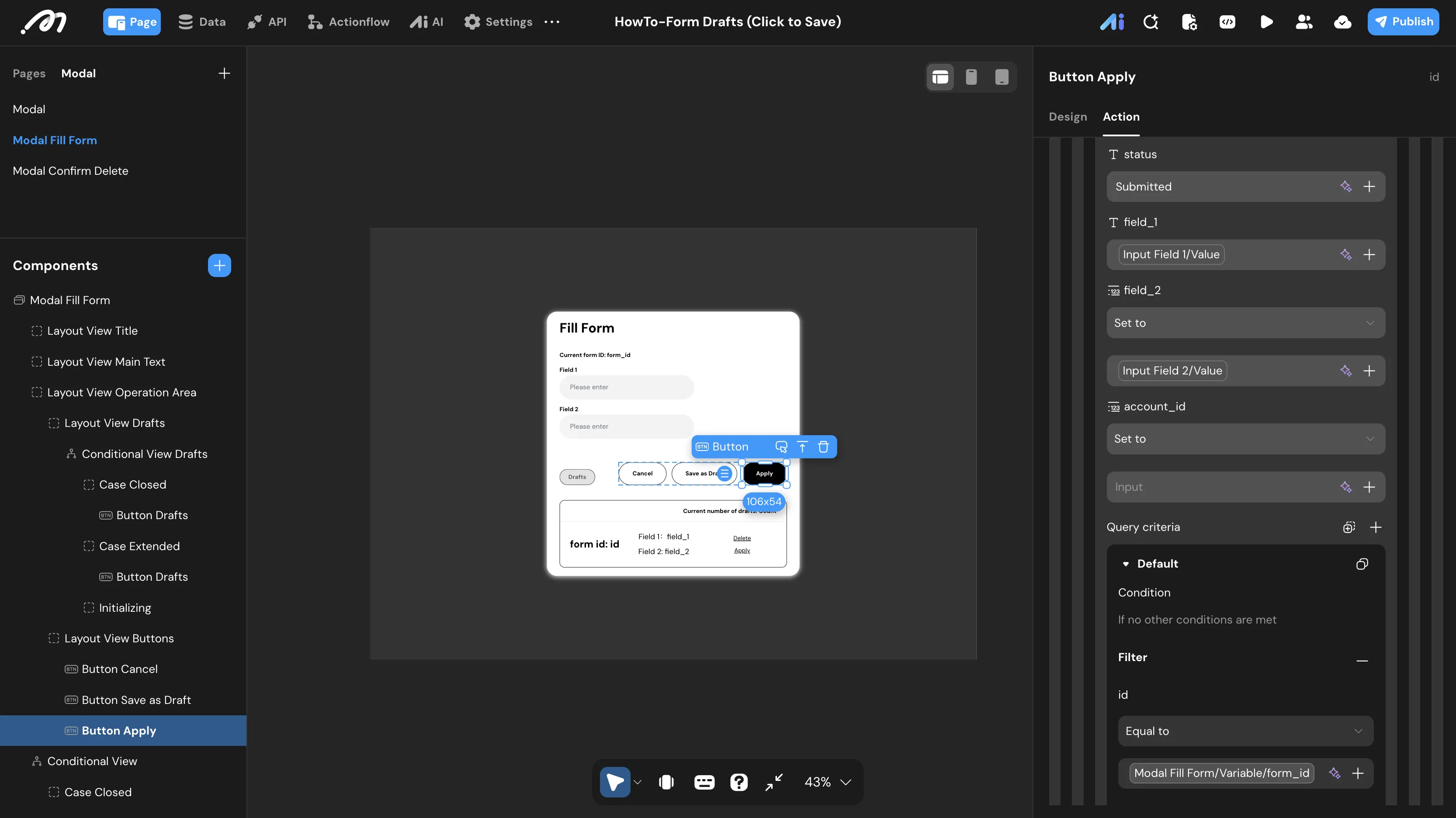Open the more options ellipsis menu

click(x=551, y=22)
